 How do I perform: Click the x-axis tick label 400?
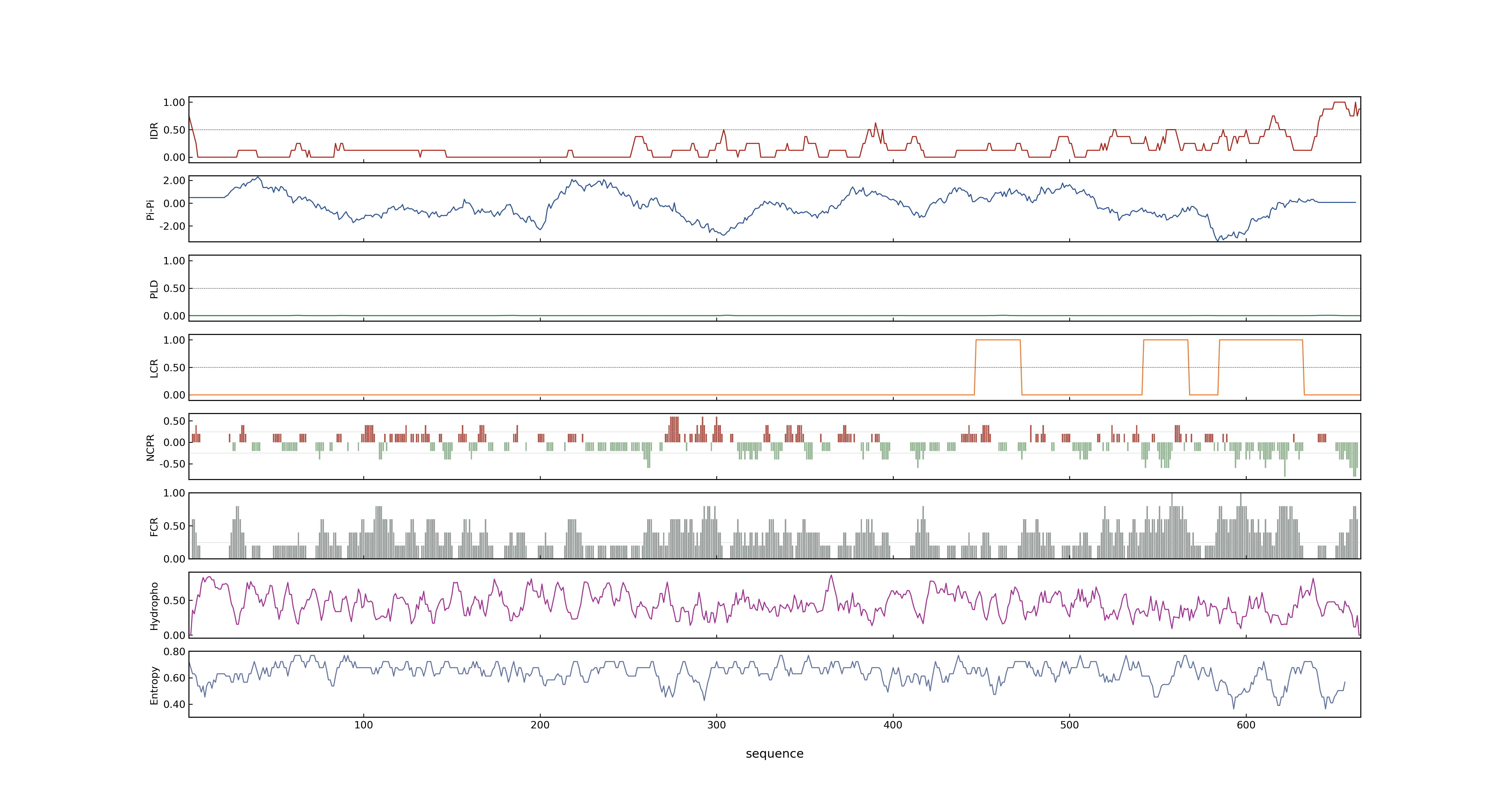(x=893, y=725)
